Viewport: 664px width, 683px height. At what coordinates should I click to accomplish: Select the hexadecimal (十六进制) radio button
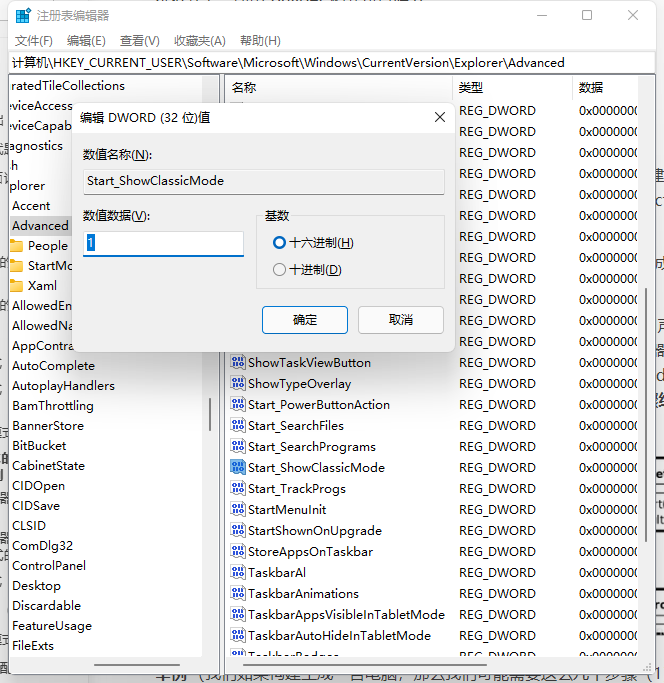pyautogui.click(x=279, y=243)
